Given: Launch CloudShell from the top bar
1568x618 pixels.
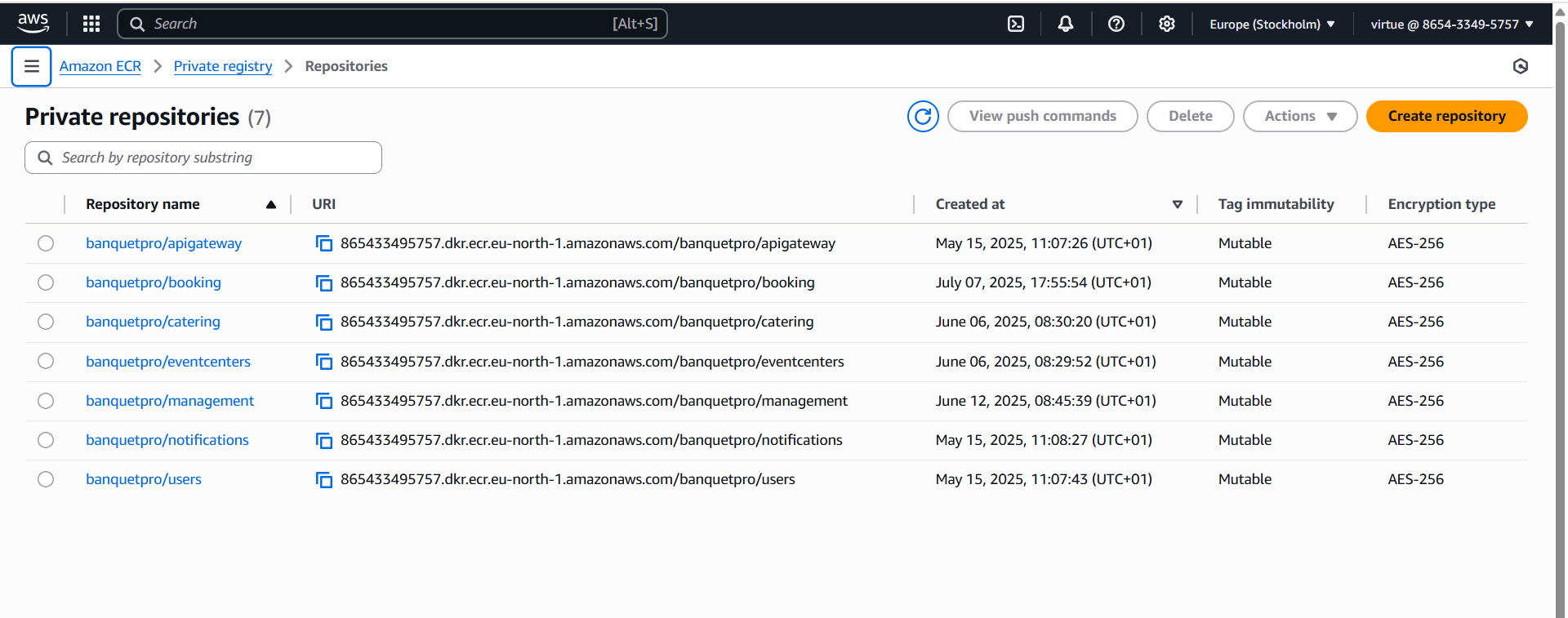Looking at the screenshot, I should pyautogui.click(x=1015, y=24).
